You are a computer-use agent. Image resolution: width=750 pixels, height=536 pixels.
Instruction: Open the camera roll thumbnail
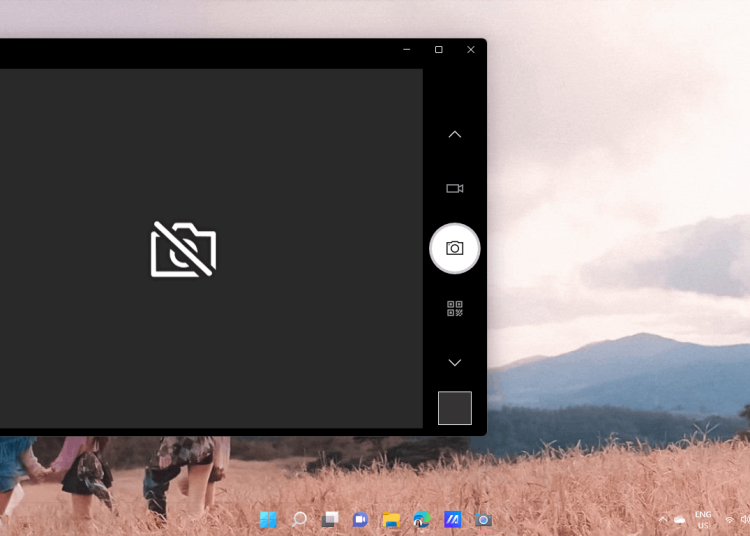tap(454, 408)
